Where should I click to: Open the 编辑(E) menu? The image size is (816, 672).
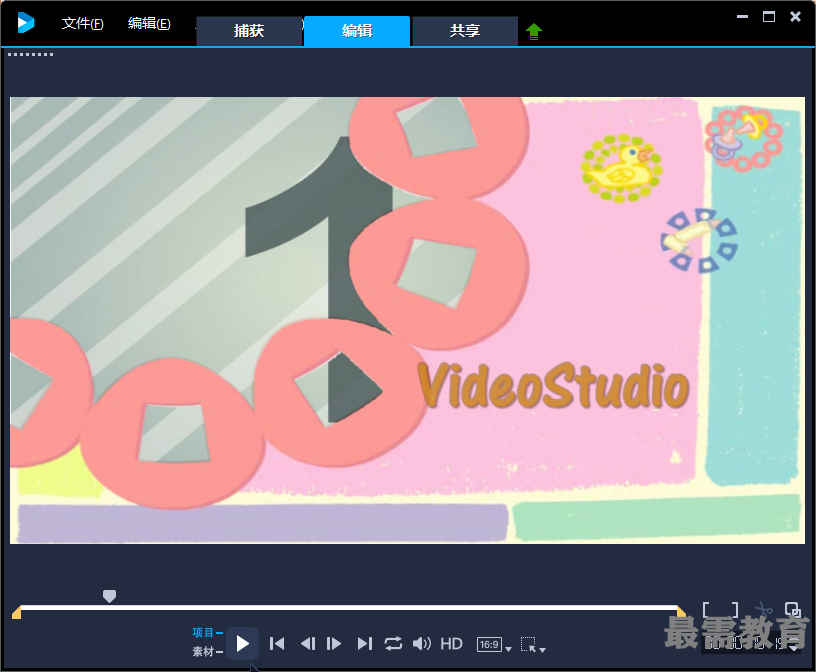[149, 23]
